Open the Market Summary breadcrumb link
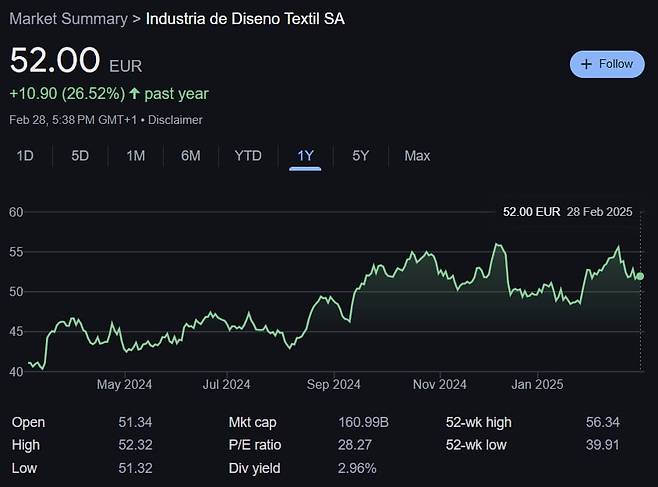This screenshot has height=487, width=658. 68,19
